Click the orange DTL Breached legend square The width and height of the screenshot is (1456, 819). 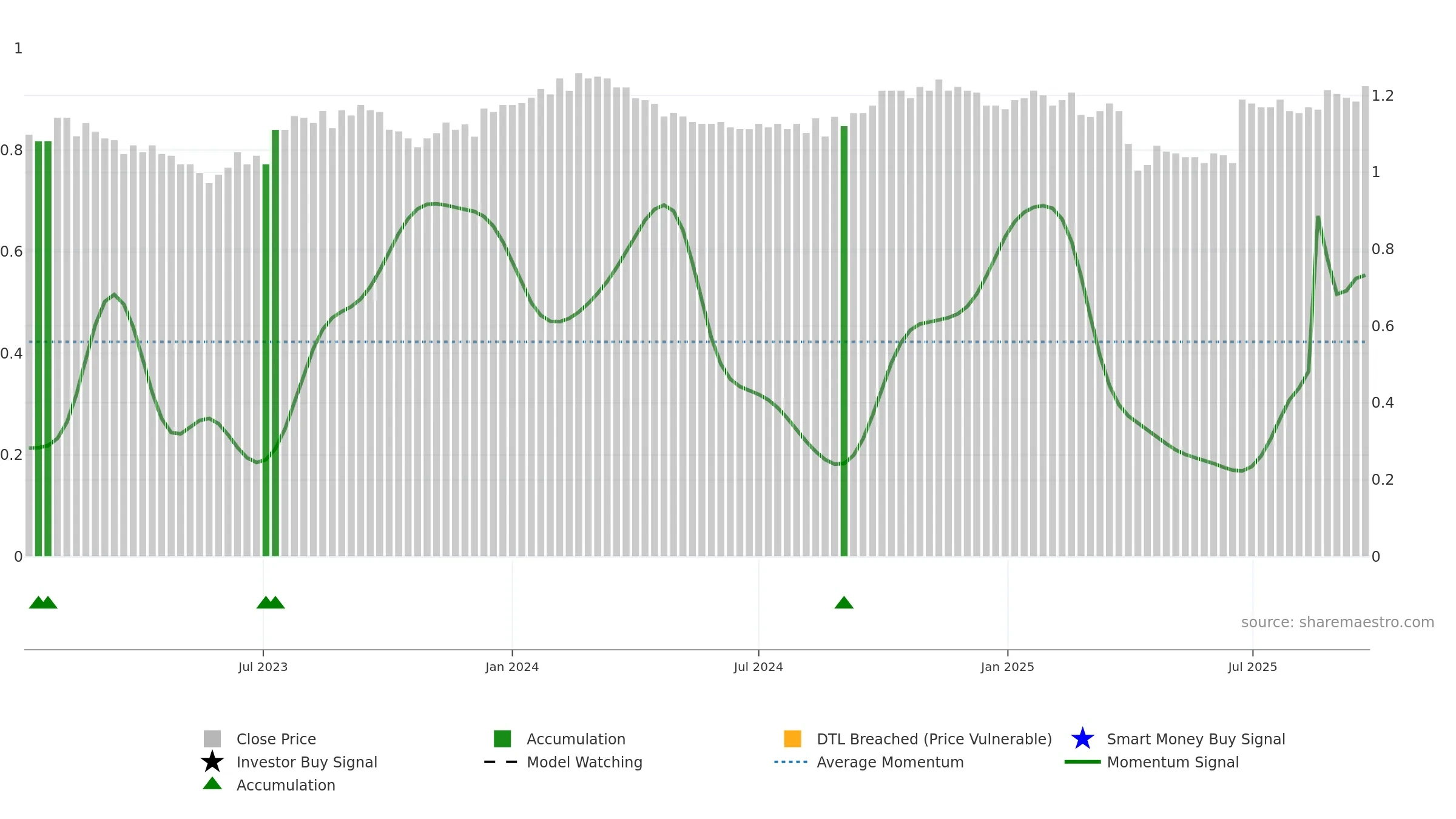(x=792, y=738)
